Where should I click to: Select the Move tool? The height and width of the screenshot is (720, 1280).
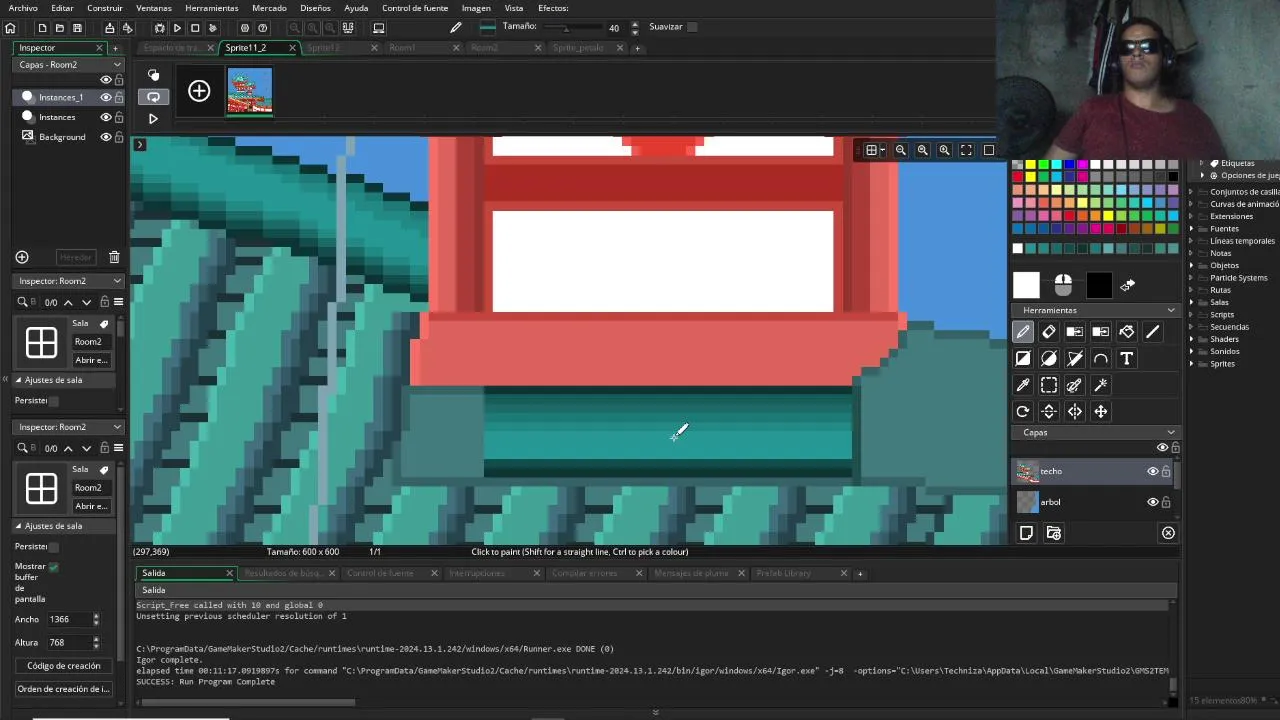pyautogui.click(x=1101, y=411)
